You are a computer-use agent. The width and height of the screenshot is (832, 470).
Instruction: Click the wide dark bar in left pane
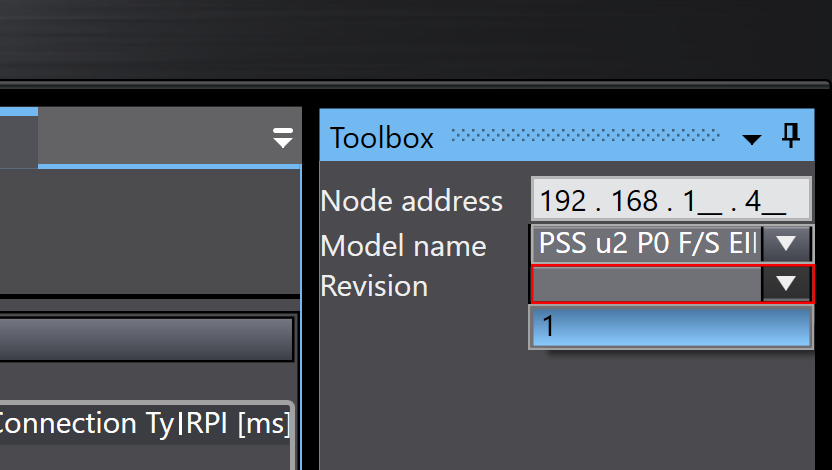146,339
